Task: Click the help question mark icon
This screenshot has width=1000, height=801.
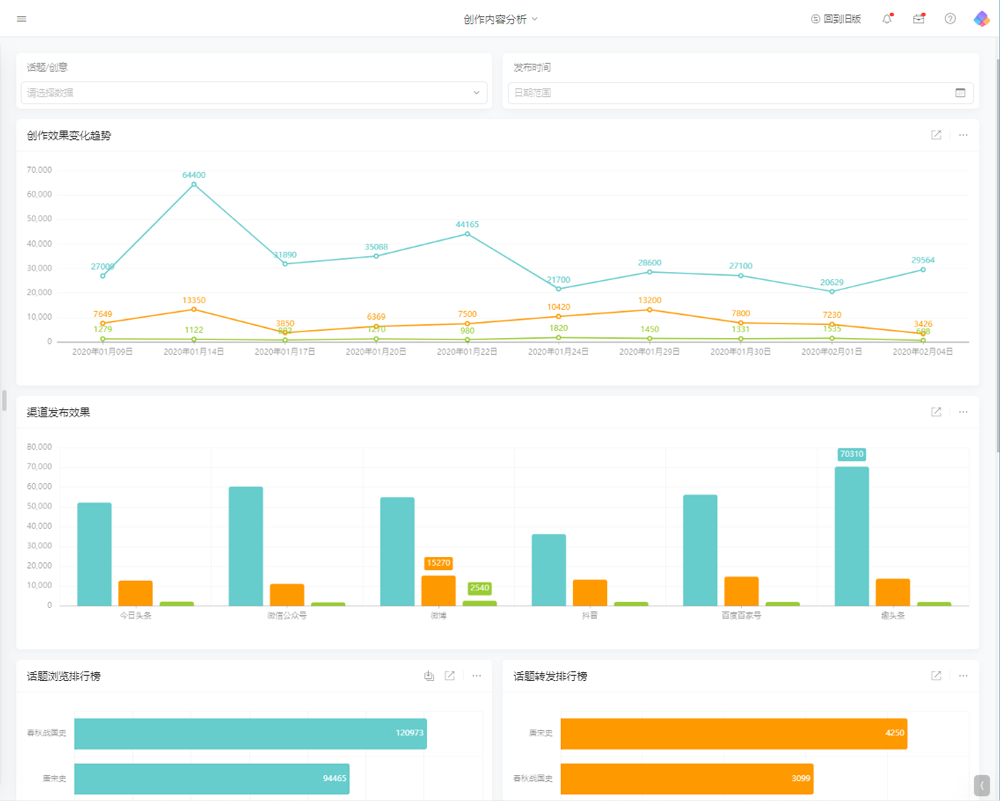Action: tap(950, 19)
